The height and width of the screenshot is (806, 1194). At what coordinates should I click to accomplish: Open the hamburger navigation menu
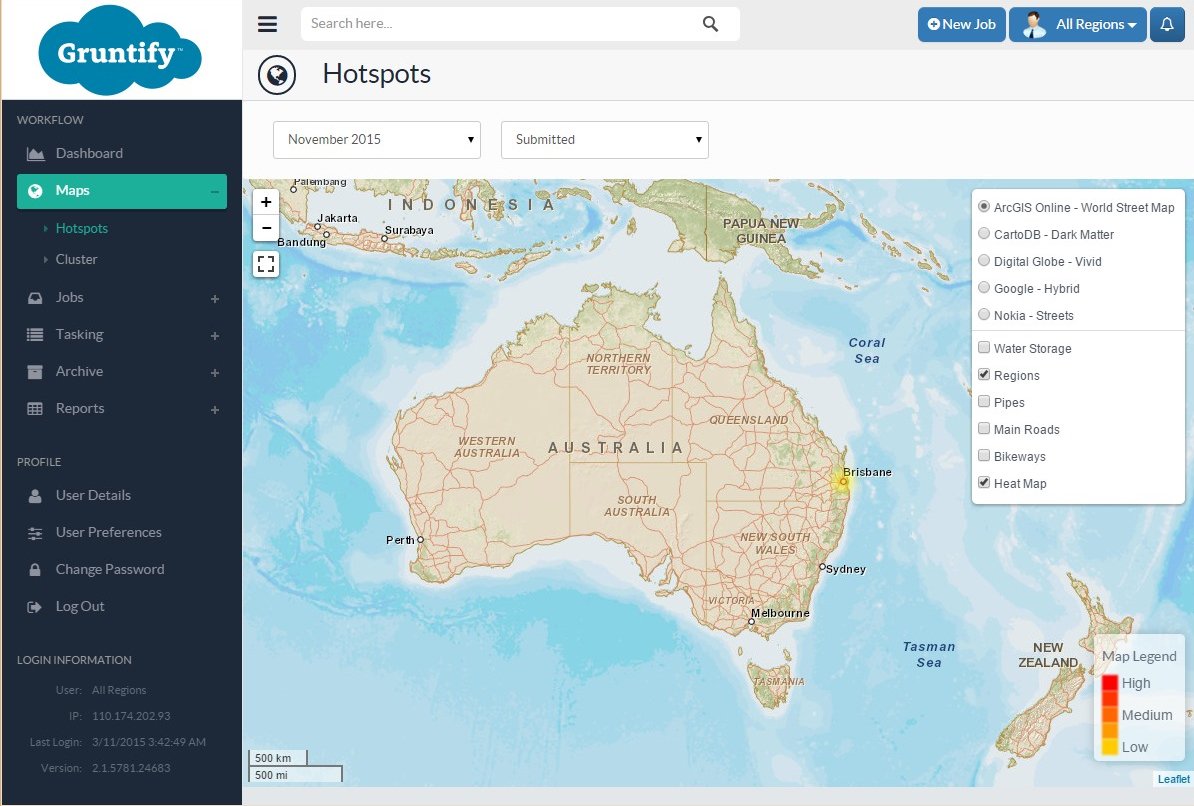point(267,24)
